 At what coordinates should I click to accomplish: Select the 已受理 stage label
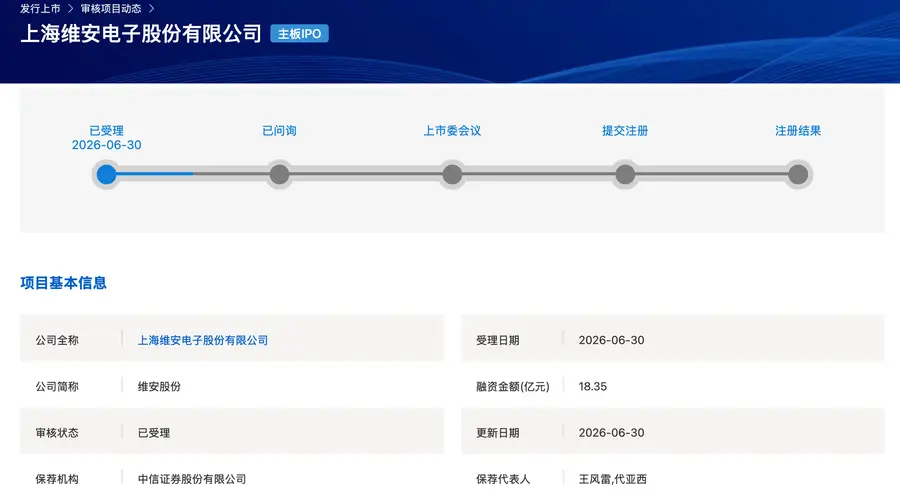[x=106, y=130]
